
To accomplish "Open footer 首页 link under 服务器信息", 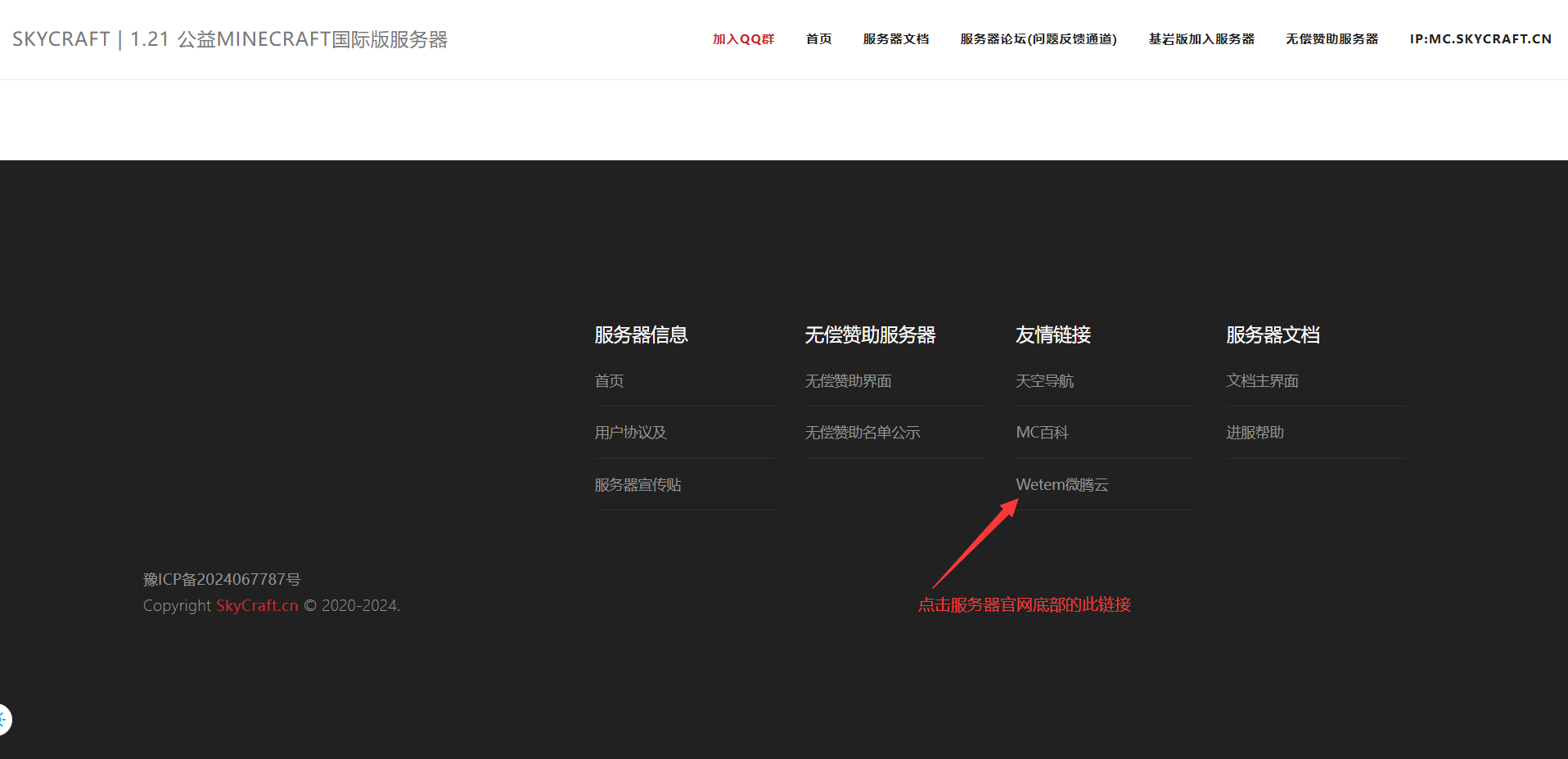I will tap(609, 381).
